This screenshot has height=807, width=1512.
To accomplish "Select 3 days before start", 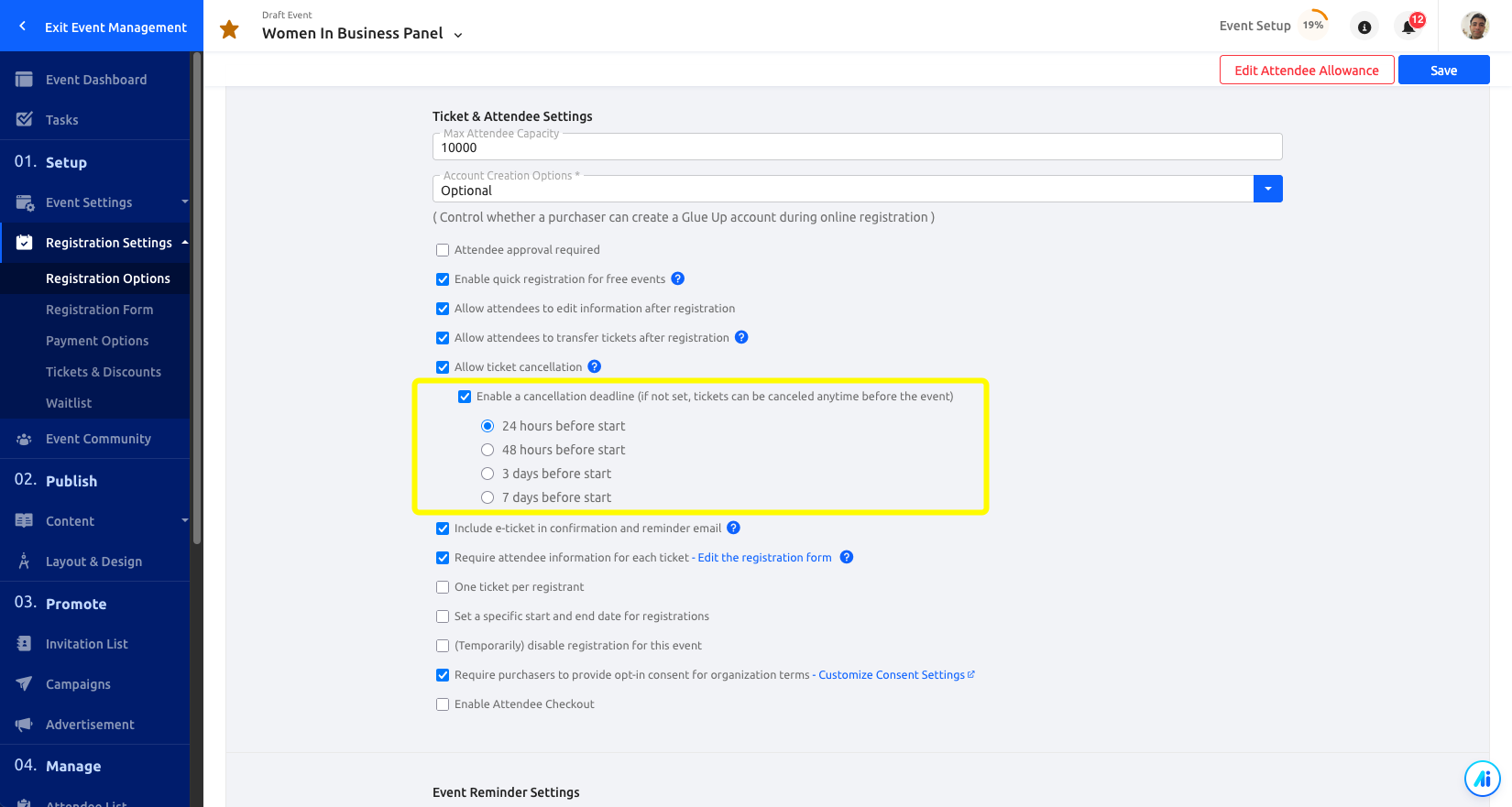I will pyautogui.click(x=488, y=474).
